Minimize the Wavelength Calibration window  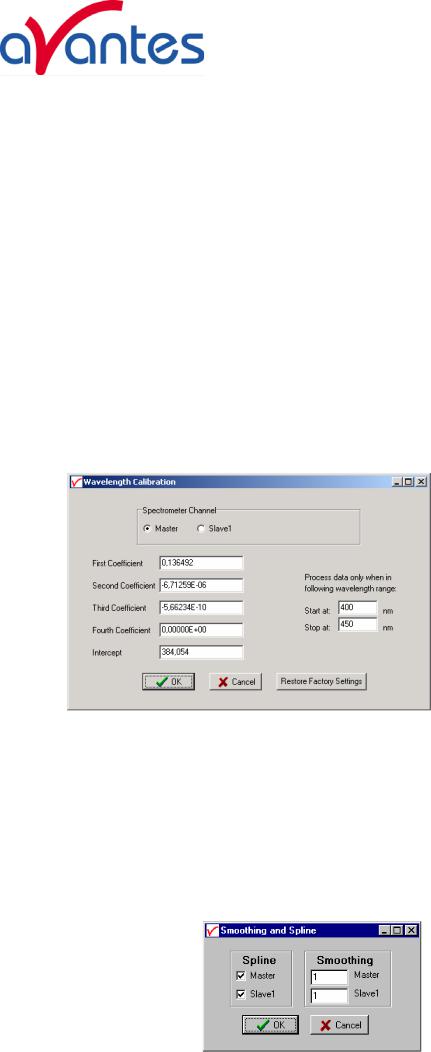tap(399, 482)
